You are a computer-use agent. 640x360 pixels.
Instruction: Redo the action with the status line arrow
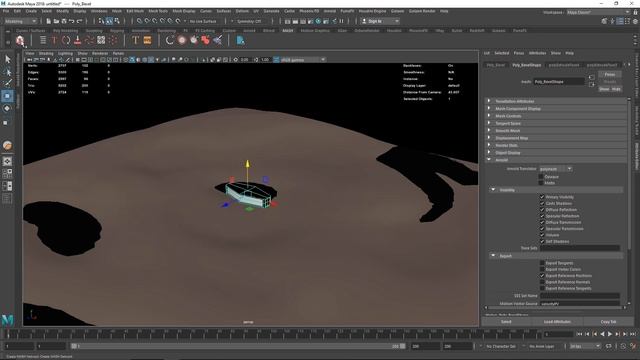(x=80, y=21)
